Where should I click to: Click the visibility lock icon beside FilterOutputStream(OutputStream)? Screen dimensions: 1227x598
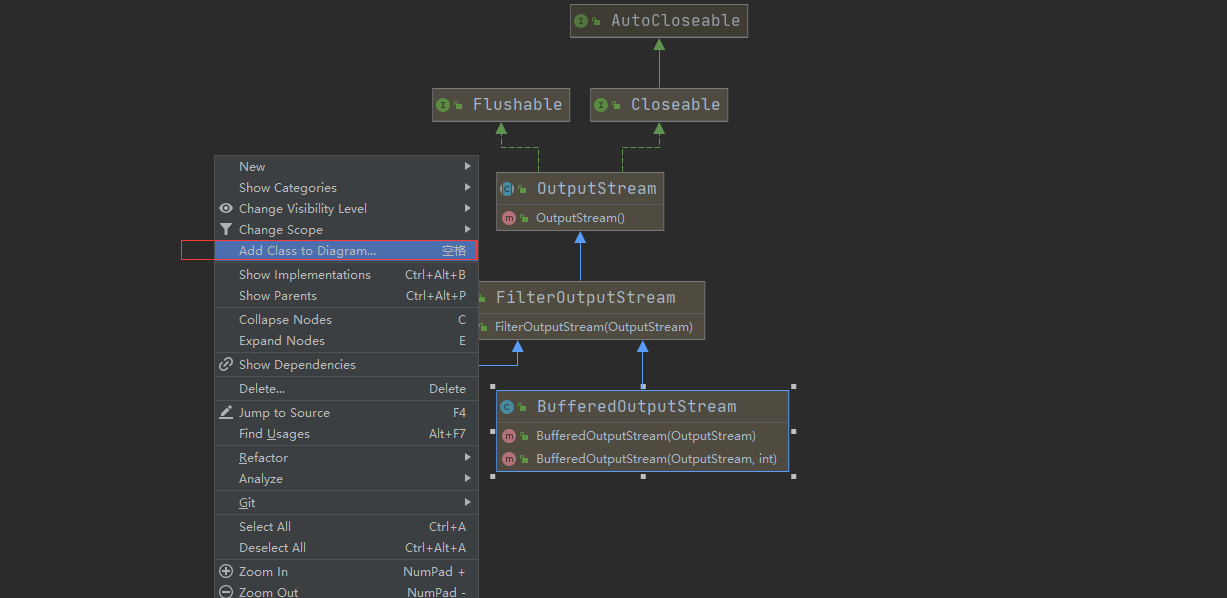pos(483,327)
